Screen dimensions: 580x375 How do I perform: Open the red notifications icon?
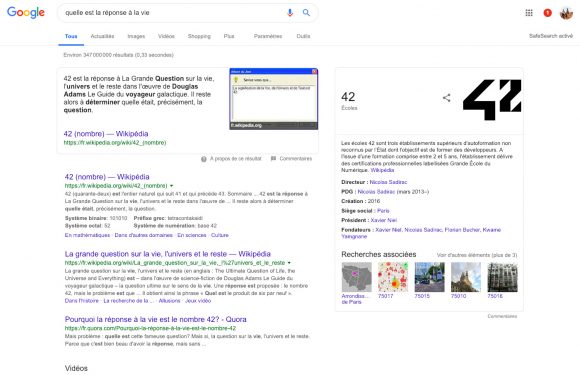coord(547,13)
